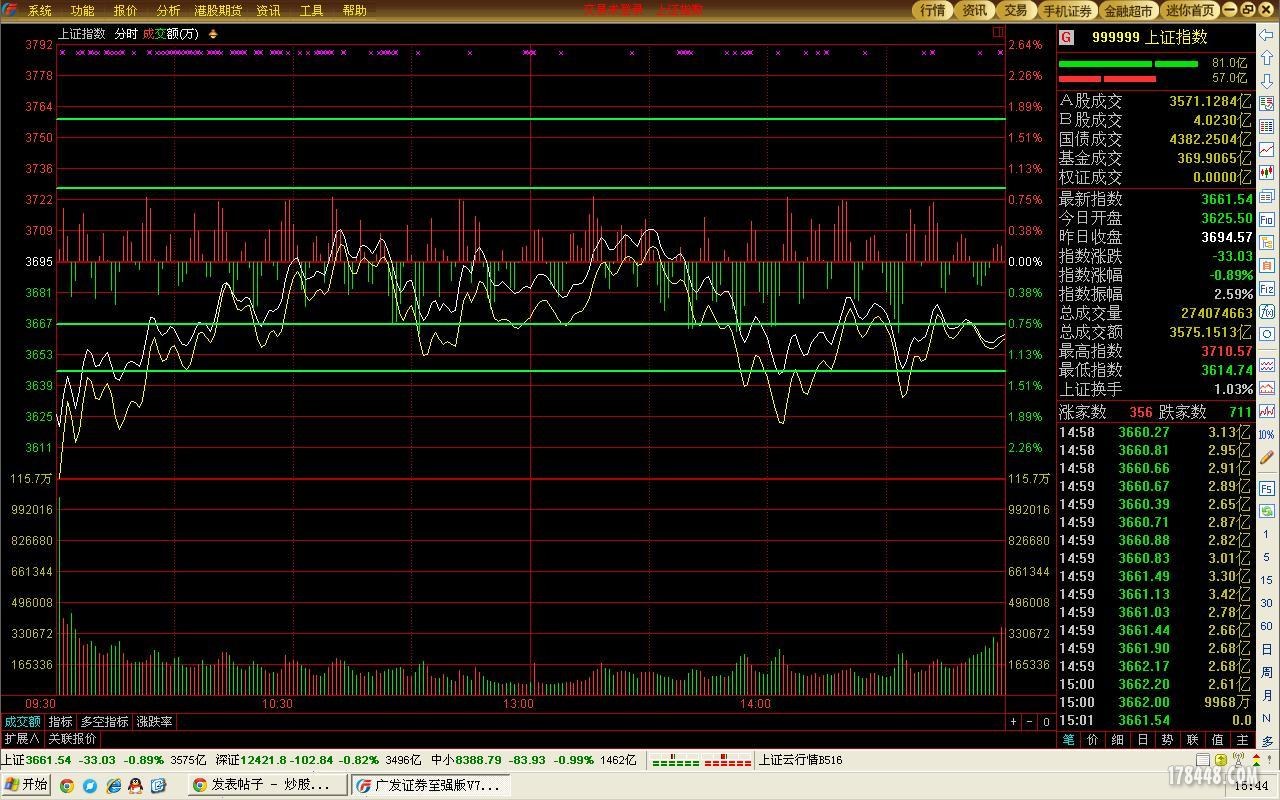This screenshot has width=1280, height=800.
Task: Open the 报价 menu
Action: (x=126, y=10)
